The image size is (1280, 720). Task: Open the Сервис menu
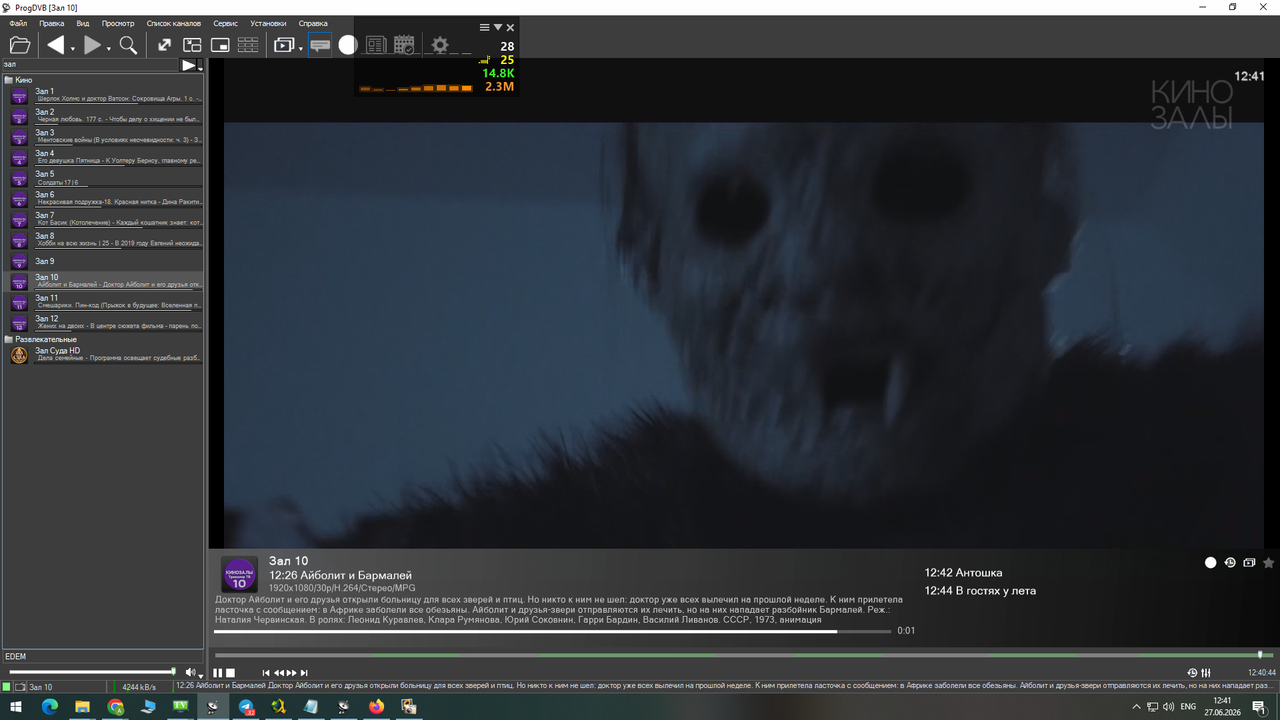pyautogui.click(x=226, y=23)
